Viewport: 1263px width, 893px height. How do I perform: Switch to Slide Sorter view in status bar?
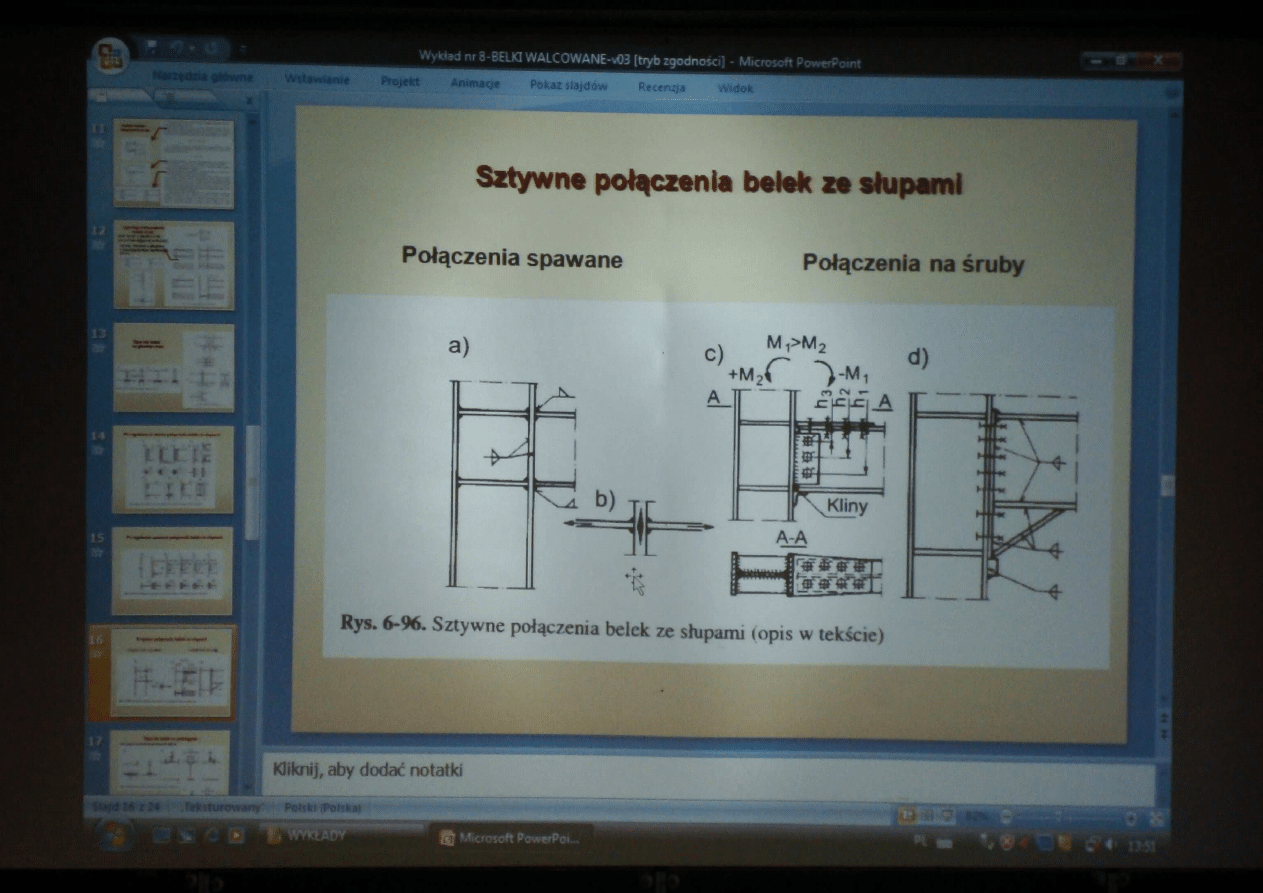927,817
